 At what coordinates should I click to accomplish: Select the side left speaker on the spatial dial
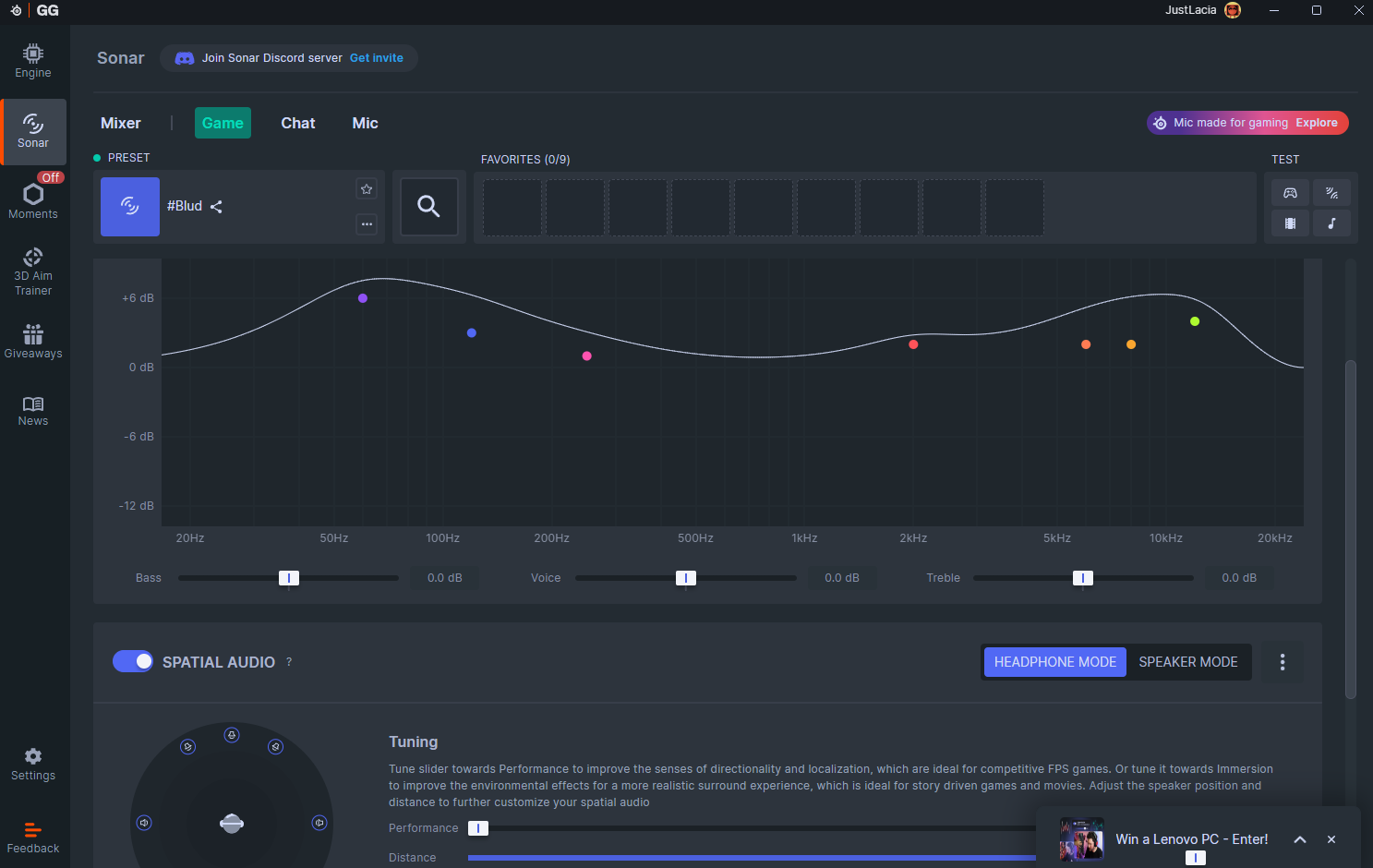[x=144, y=823]
